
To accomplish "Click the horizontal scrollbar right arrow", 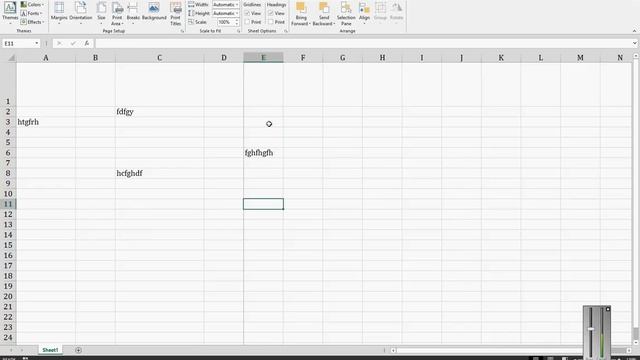I will coord(629,350).
